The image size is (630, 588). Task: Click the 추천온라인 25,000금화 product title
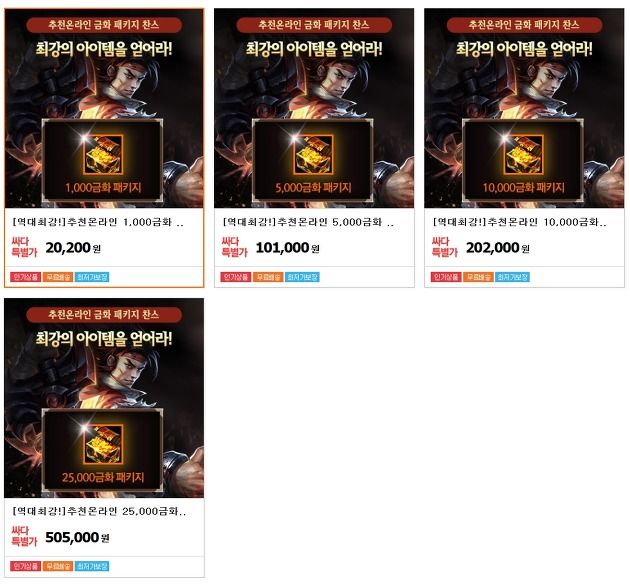tap(99, 512)
